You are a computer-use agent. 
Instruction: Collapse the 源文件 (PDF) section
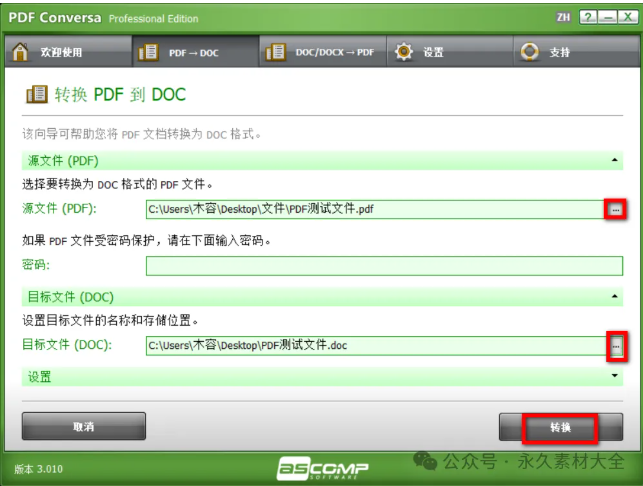(x=615, y=160)
